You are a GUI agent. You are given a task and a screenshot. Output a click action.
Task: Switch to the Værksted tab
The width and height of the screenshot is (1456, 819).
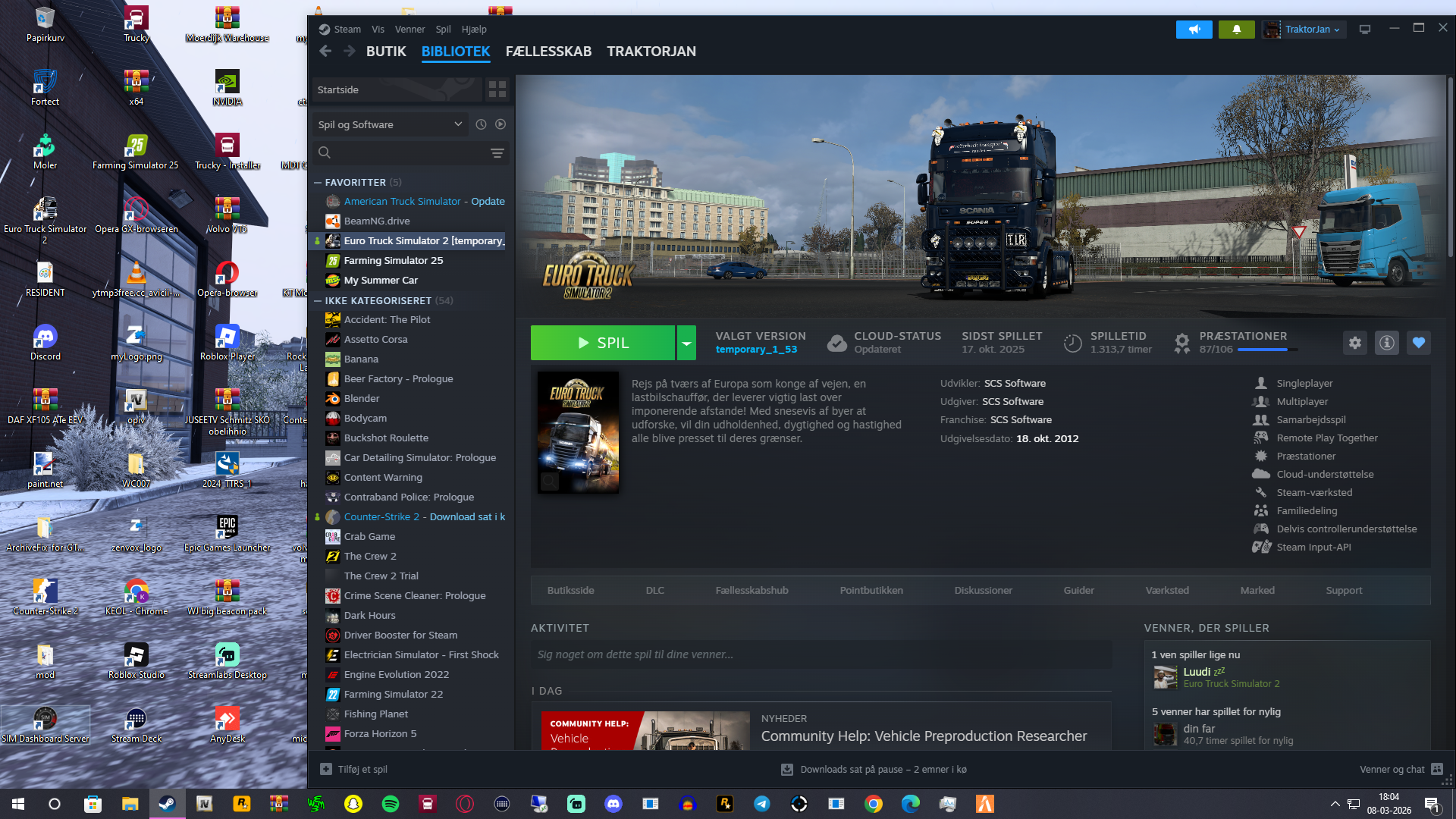point(1166,591)
